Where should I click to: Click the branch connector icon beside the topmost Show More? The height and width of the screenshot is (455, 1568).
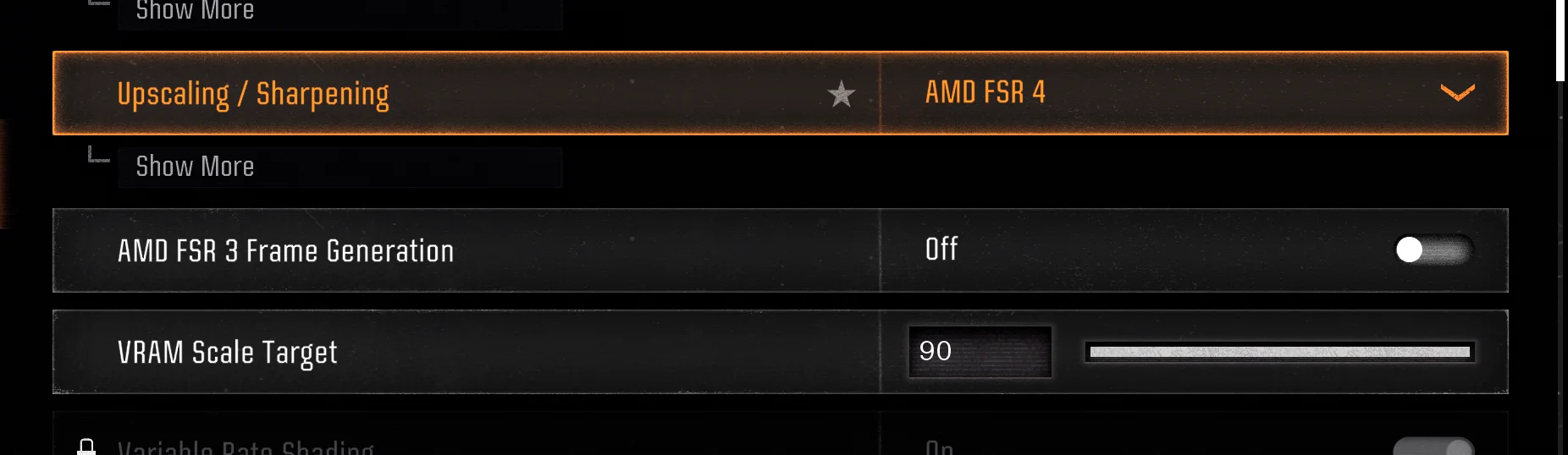[99, 3]
